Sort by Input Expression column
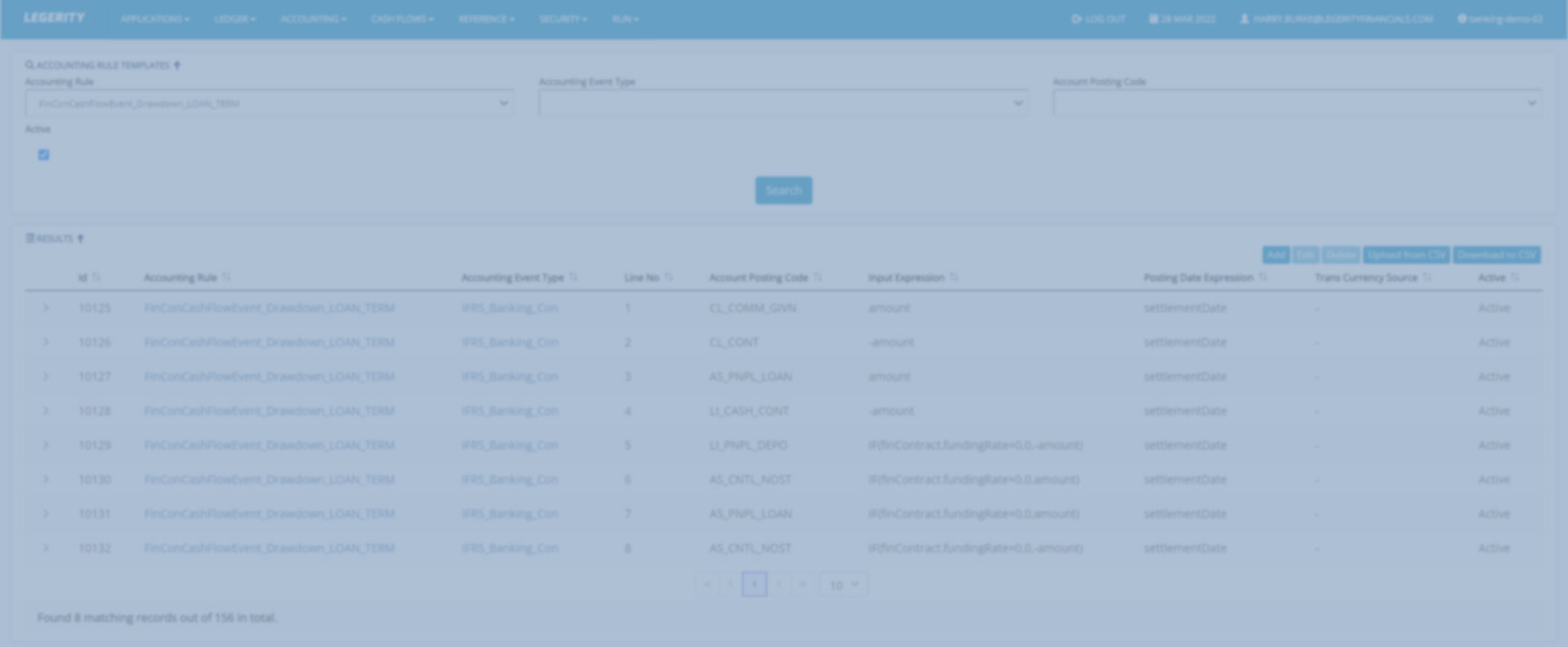 (912, 278)
